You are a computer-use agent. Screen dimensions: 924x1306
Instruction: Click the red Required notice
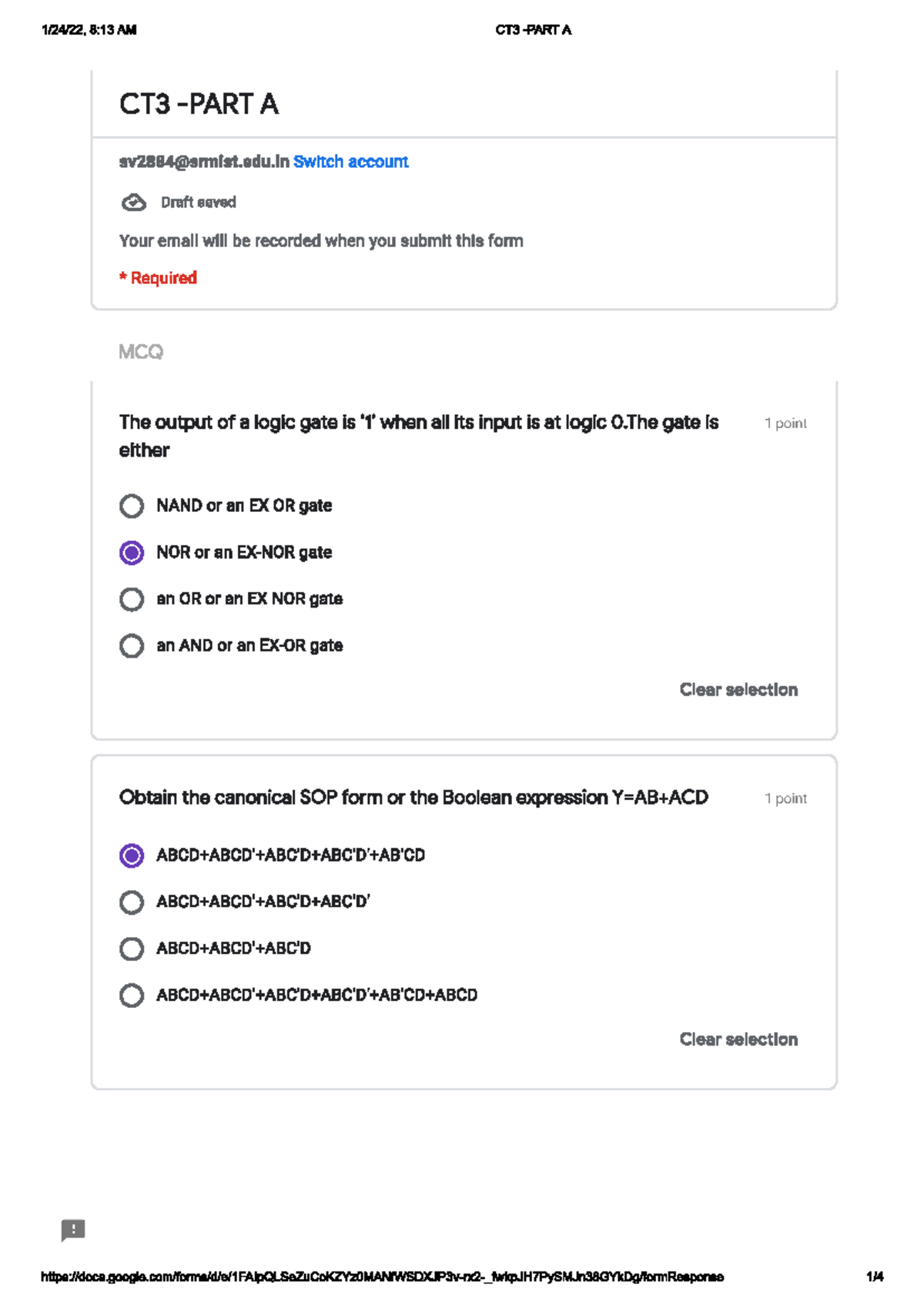(x=158, y=278)
